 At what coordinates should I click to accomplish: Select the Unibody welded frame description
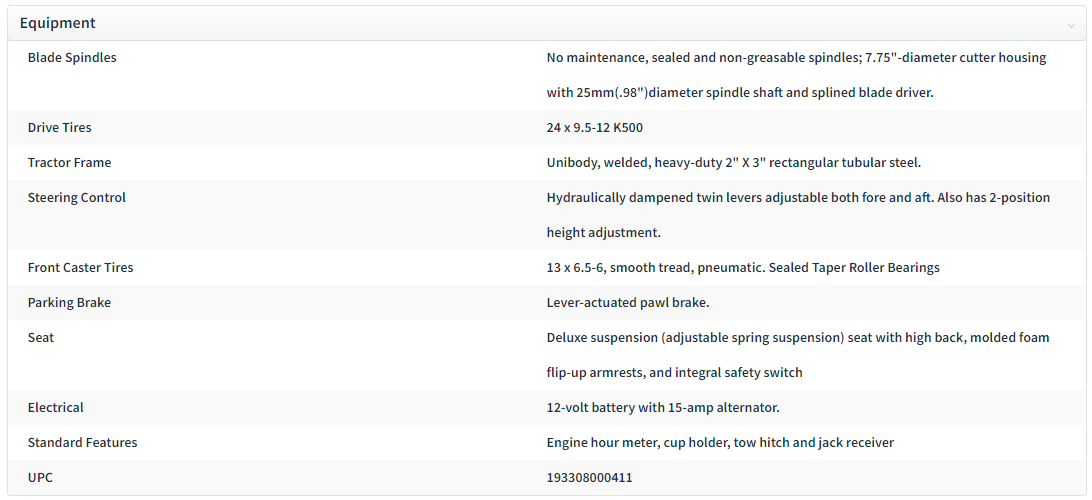tap(733, 163)
